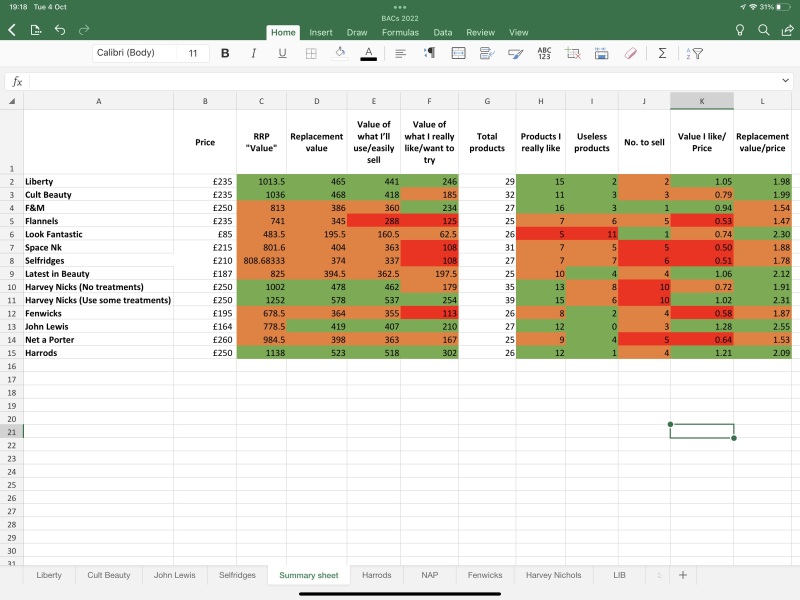800x600 pixels.
Task: Merge cells with the merge icon
Action: point(458,53)
